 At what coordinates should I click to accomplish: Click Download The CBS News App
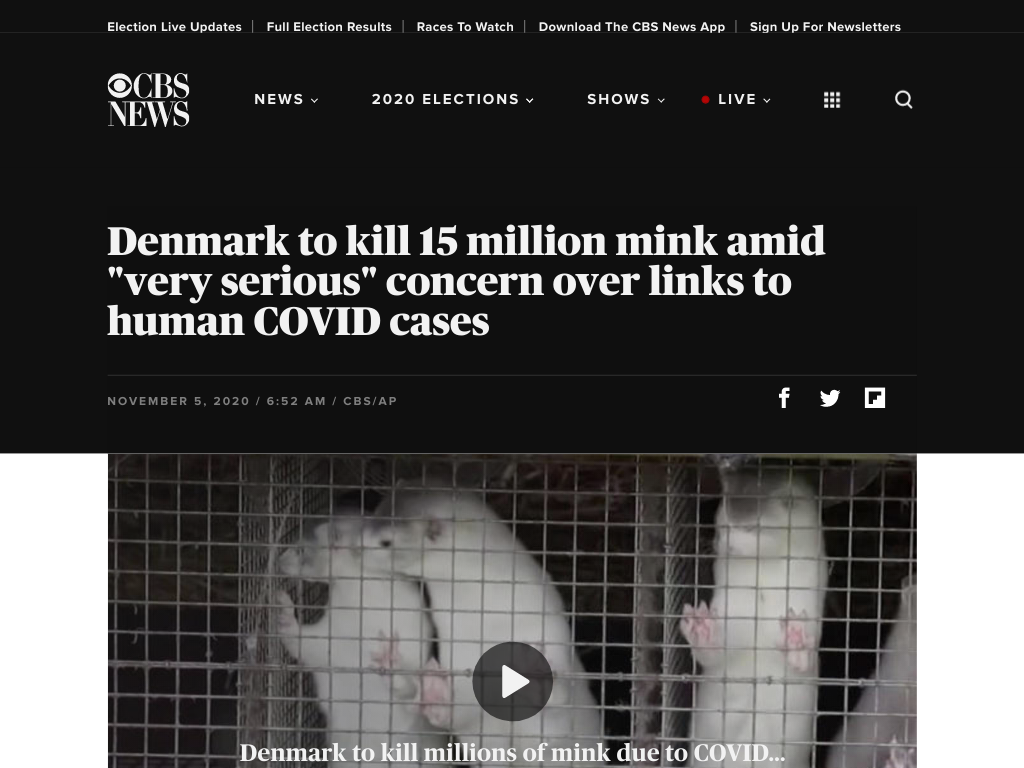pyautogui.click(x=632, y=27)
